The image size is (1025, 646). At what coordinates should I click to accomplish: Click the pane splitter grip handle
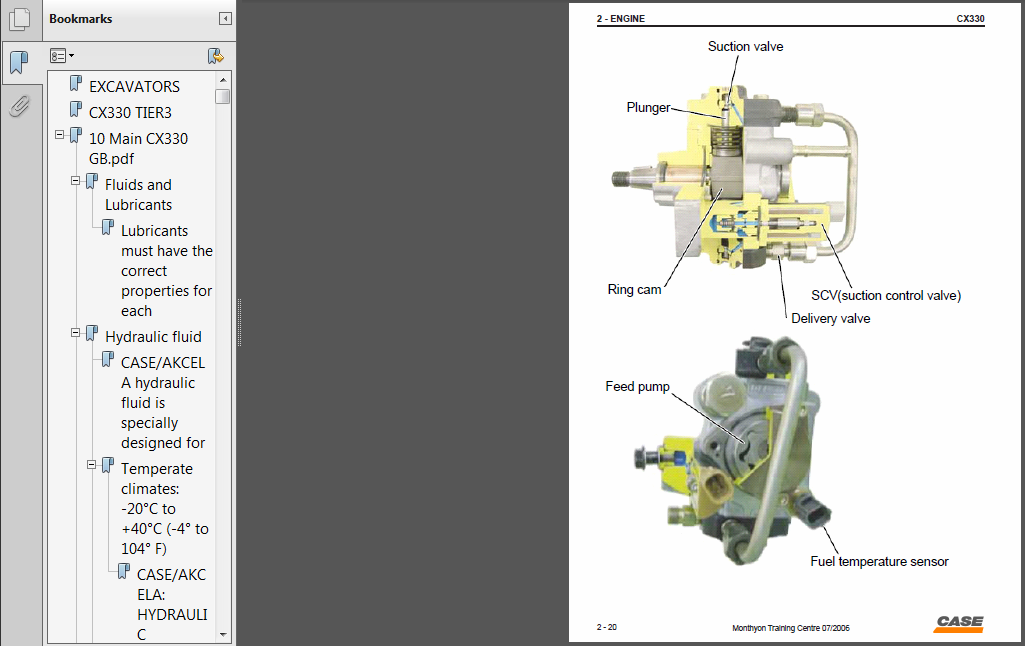tap(239, 322)
